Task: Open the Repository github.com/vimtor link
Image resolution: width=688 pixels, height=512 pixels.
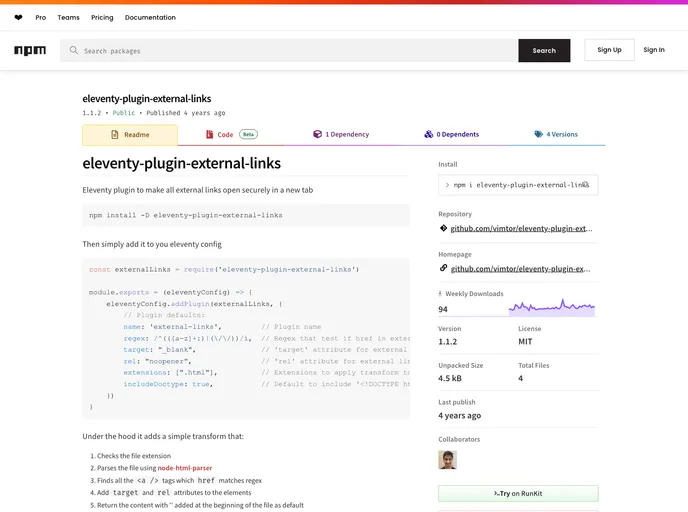Action: click(521, 228)
